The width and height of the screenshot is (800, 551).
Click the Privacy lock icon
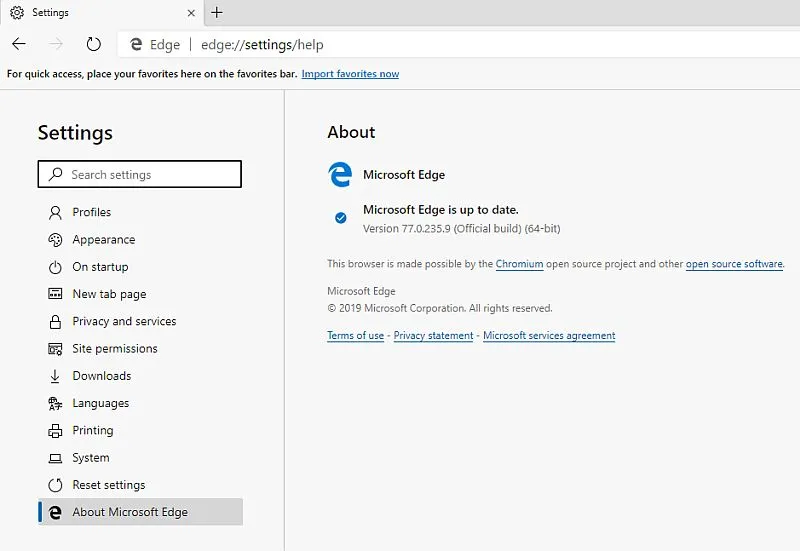(55, 322)
